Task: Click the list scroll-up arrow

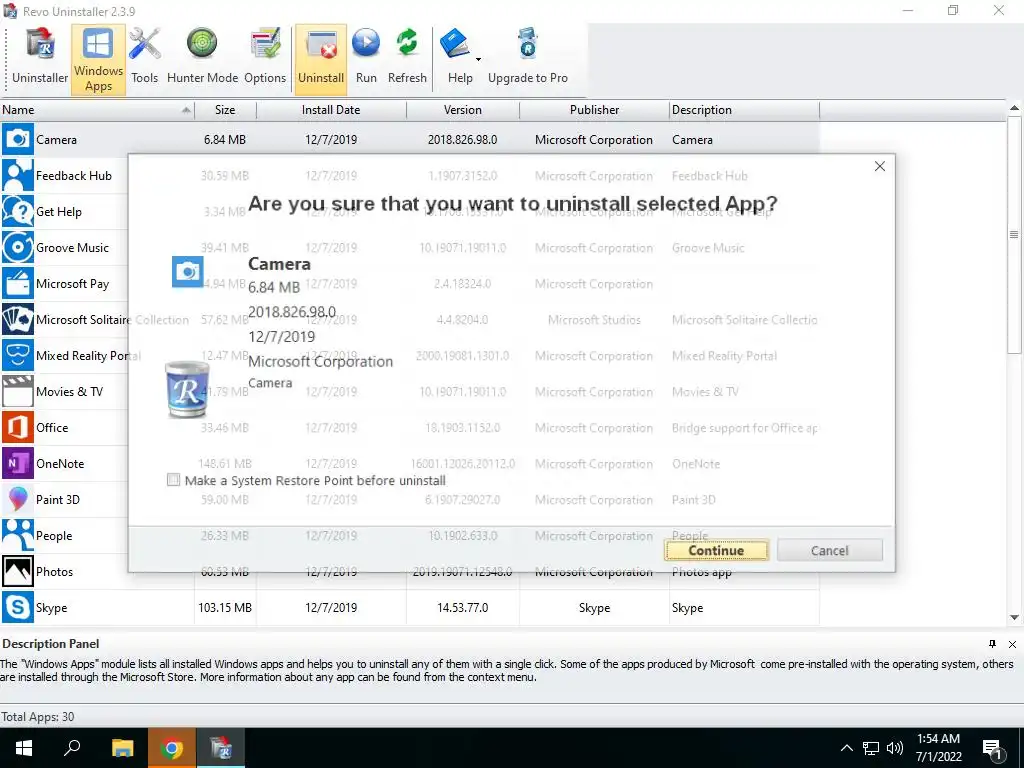Action: (1014, 108)
